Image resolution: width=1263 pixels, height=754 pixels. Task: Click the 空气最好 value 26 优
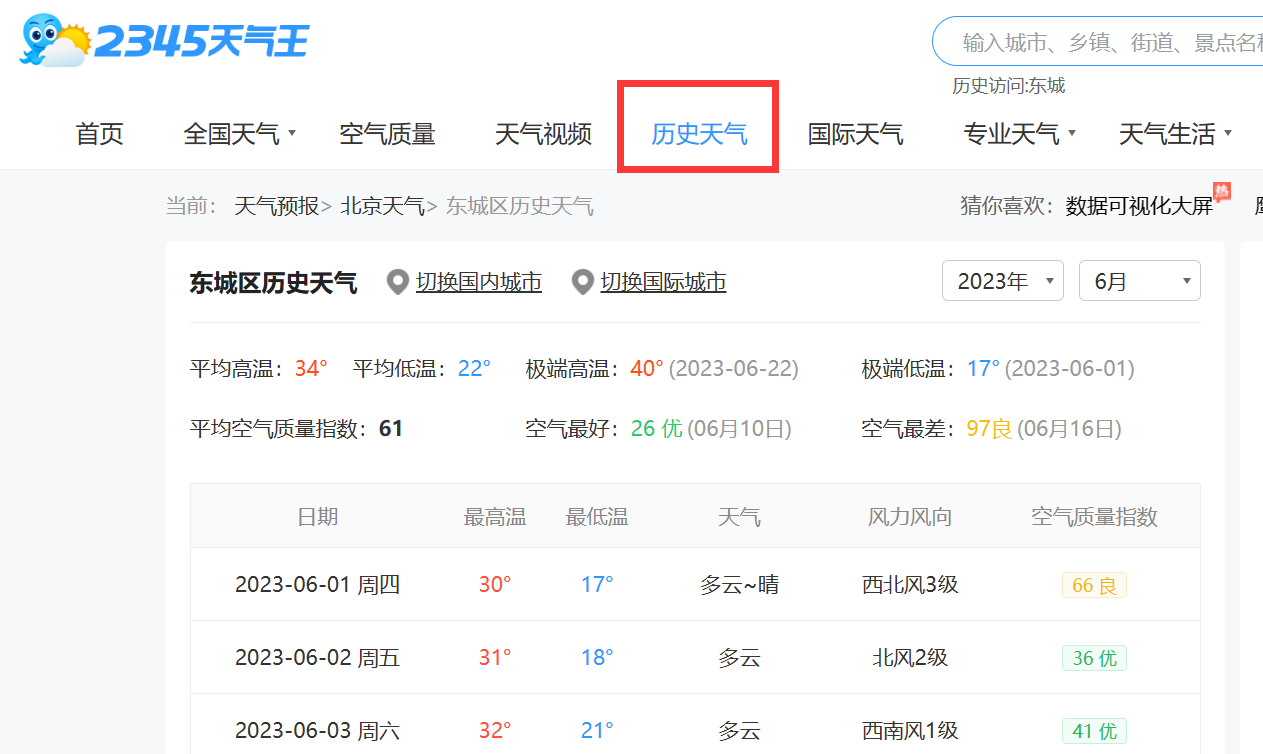pyautogui.click(x=656, y=429)
